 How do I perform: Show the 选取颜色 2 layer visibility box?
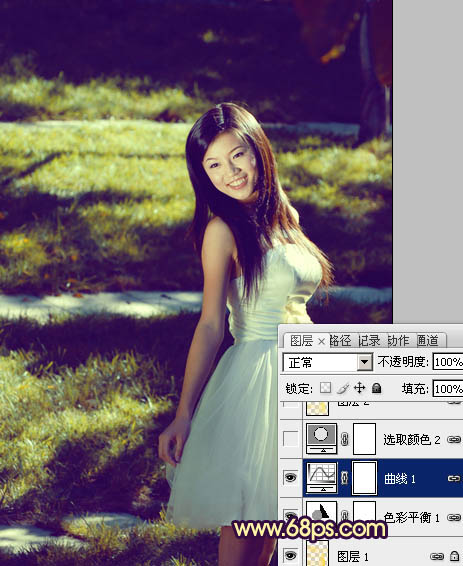coord(291,439)
